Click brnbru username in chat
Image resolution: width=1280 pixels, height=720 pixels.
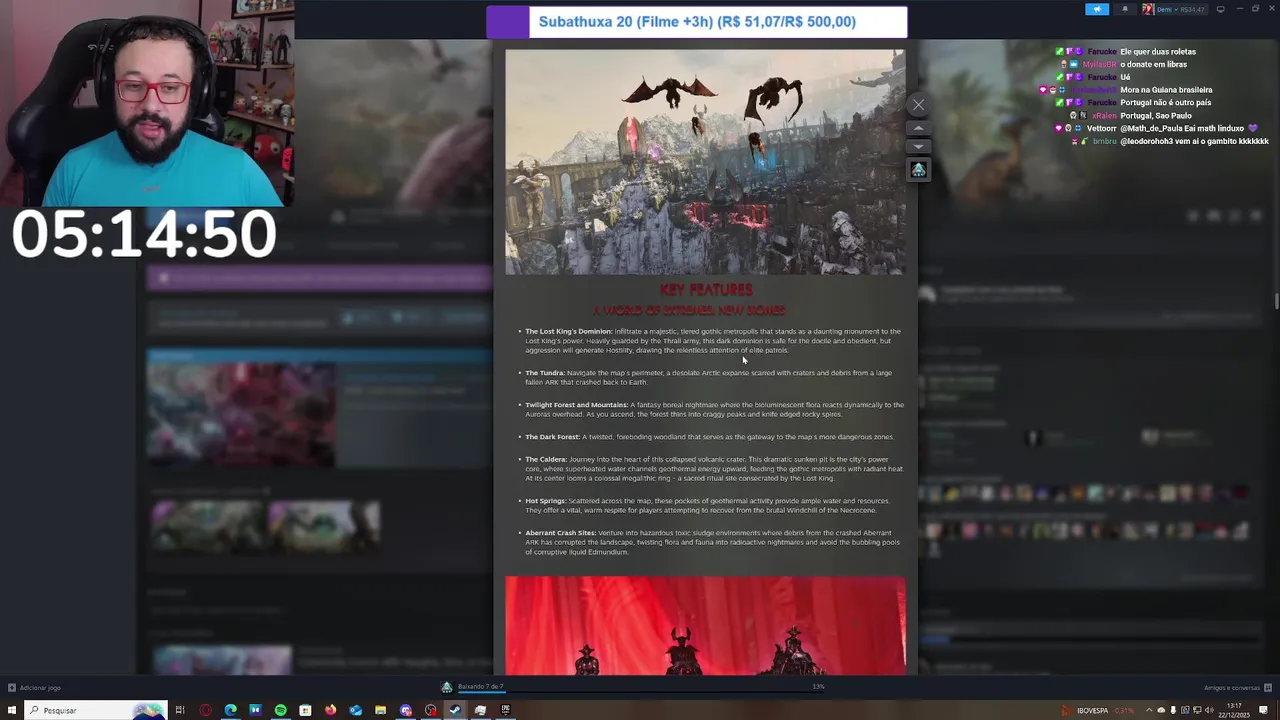coord(1105,142)
